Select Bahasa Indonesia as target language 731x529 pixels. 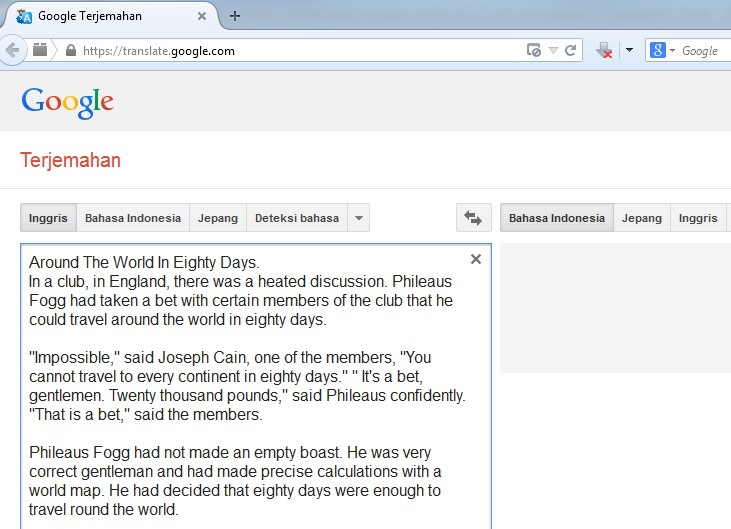(557, 218)
